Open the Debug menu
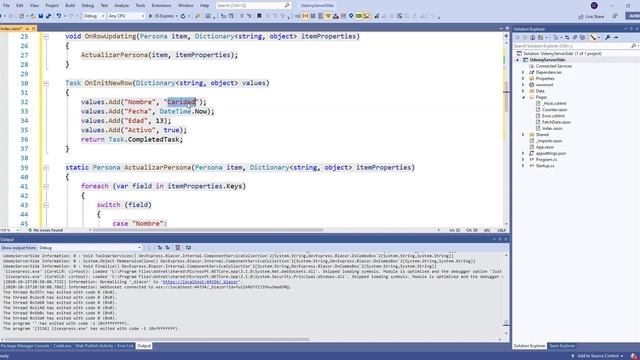This screenshot has width=640, height=360. pos(87,5)
